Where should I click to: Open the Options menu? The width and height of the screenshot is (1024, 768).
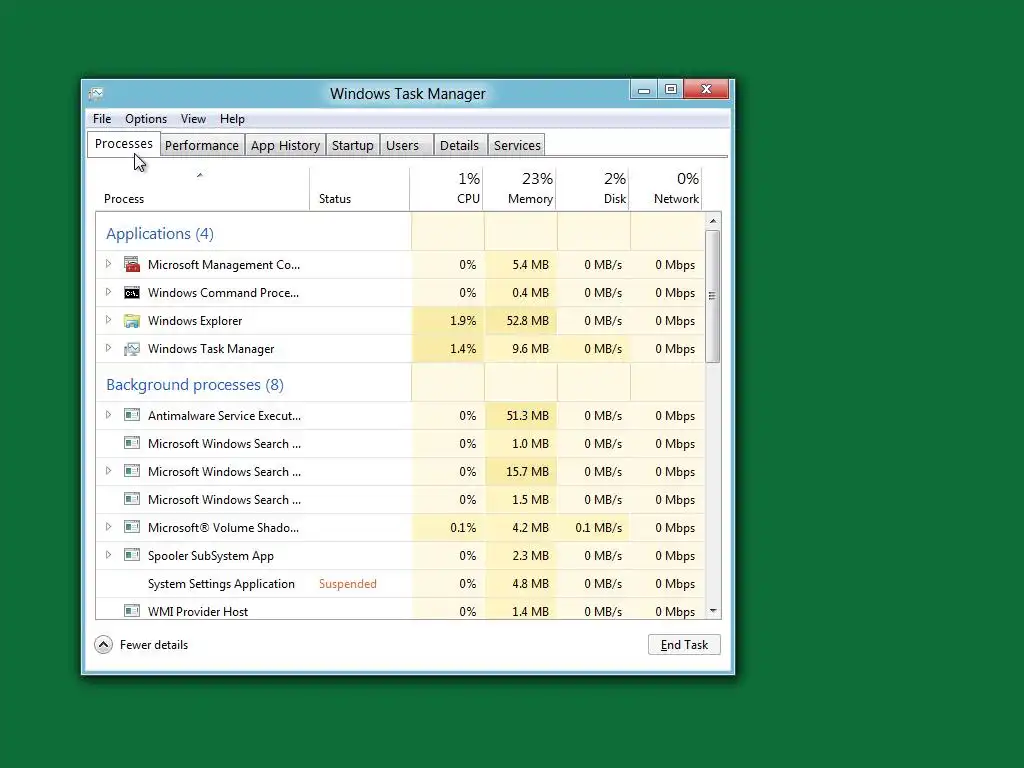click(x=146, y=119)
